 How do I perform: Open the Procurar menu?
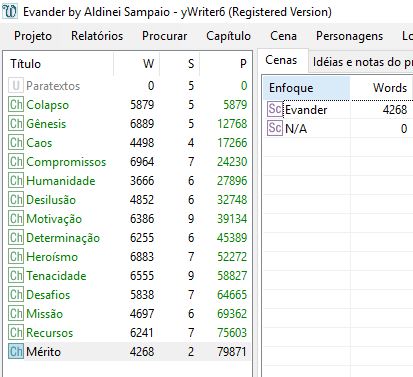tap(164, 36)
